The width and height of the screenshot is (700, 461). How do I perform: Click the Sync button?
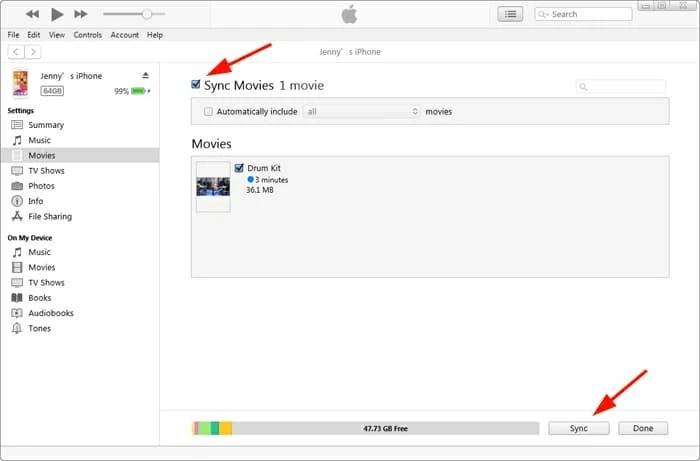(579, 428)
